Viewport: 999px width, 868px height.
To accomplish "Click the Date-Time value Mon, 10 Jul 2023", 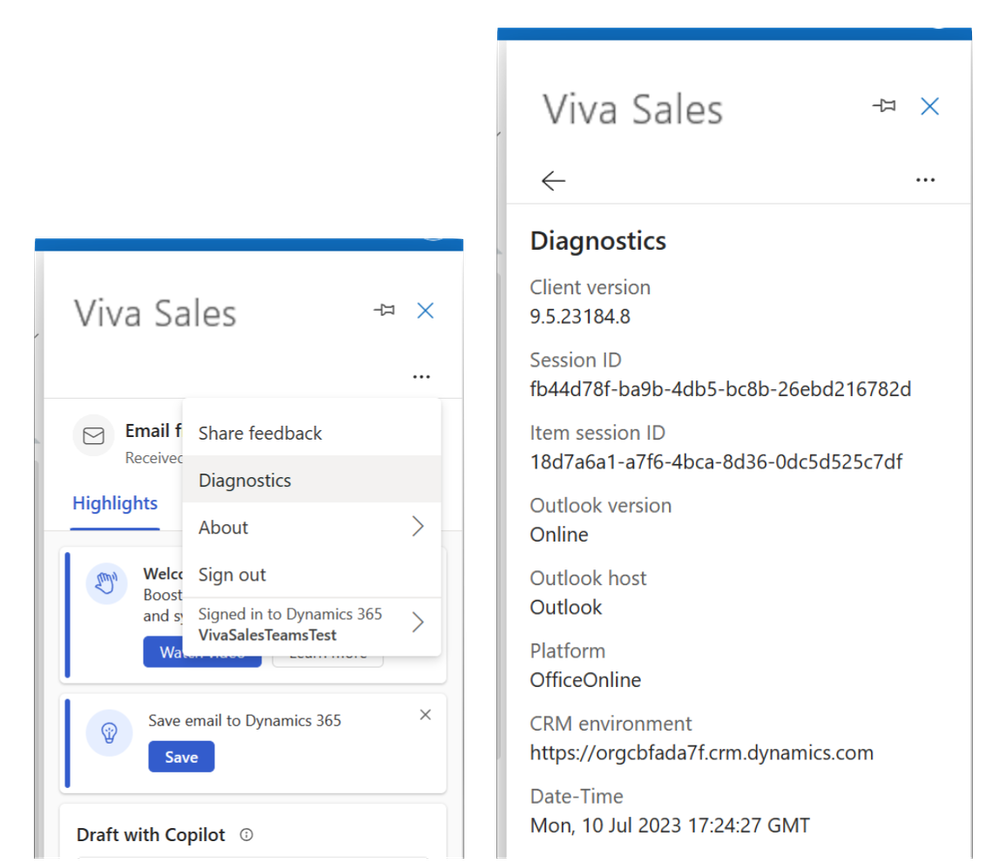I will [670, 826].
